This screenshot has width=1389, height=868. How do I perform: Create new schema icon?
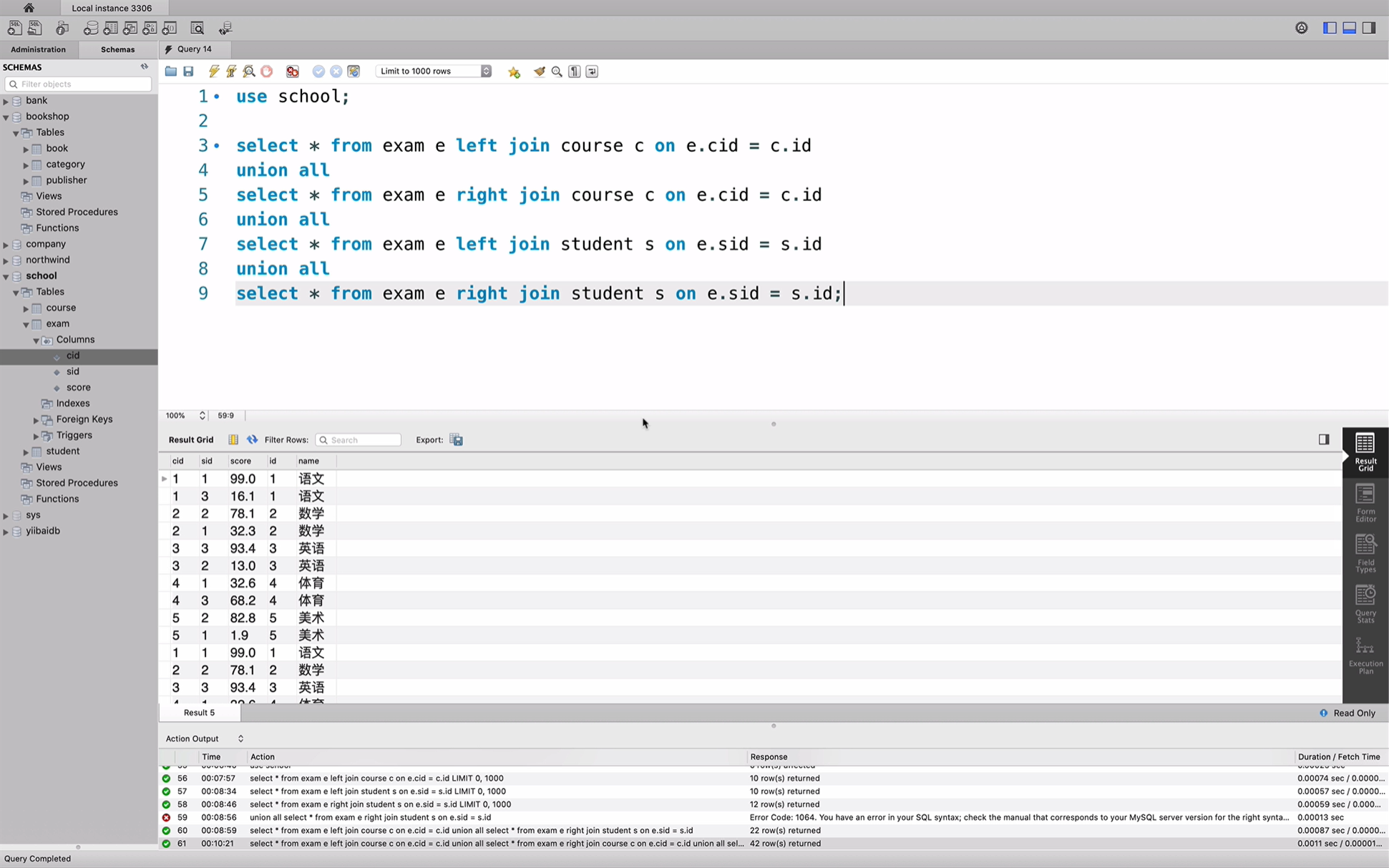click(91, 28)
